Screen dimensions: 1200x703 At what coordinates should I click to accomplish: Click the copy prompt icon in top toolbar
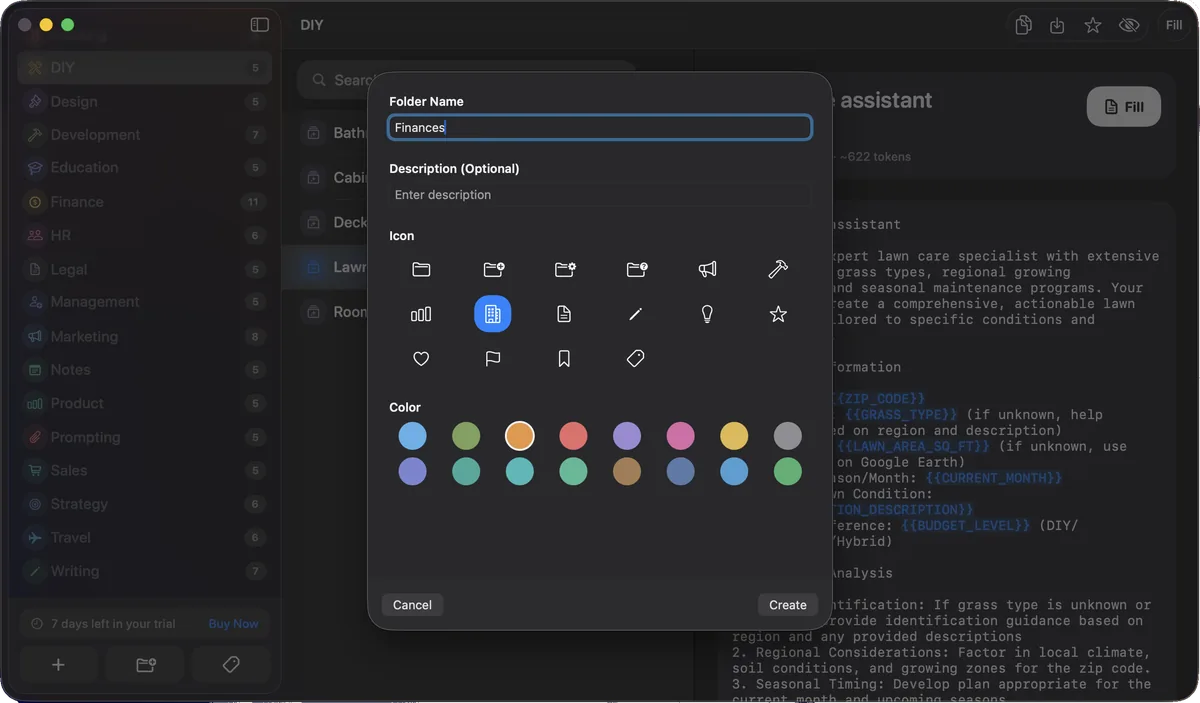[1023, 25]
